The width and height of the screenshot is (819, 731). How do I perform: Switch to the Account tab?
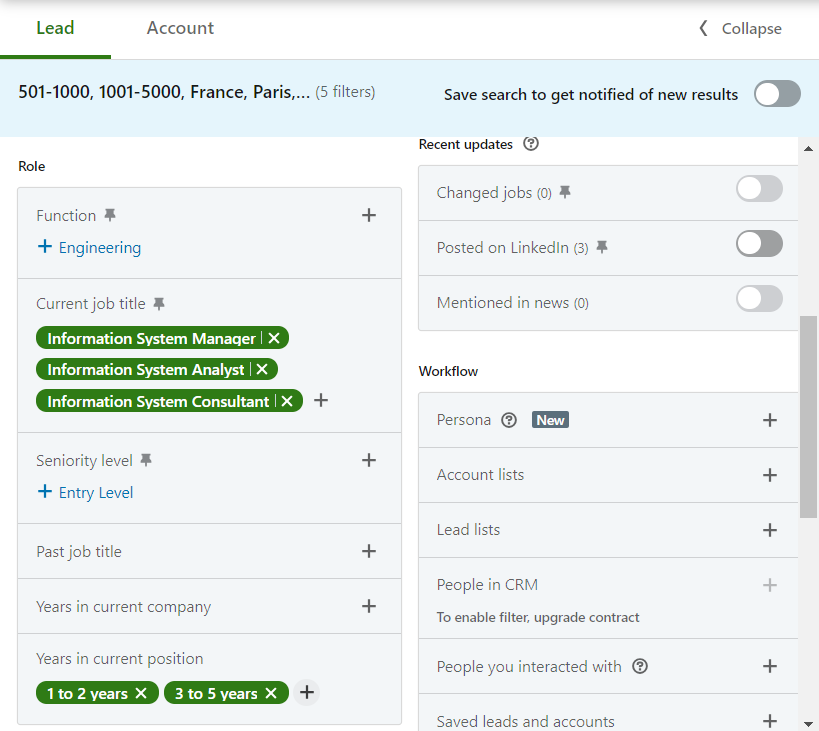tap(180, 28)
